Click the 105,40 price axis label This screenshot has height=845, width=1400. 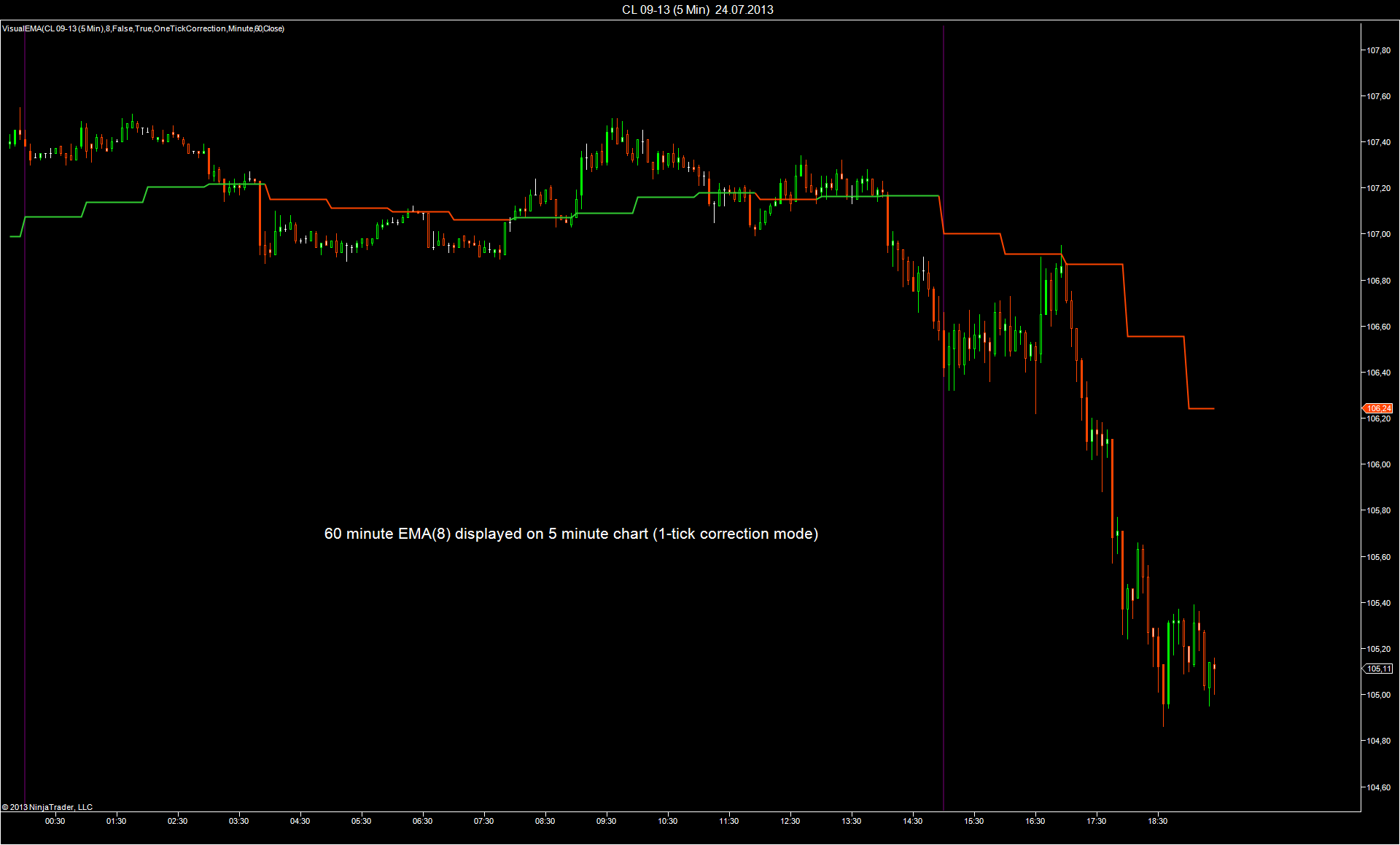tap(1378, 603)
